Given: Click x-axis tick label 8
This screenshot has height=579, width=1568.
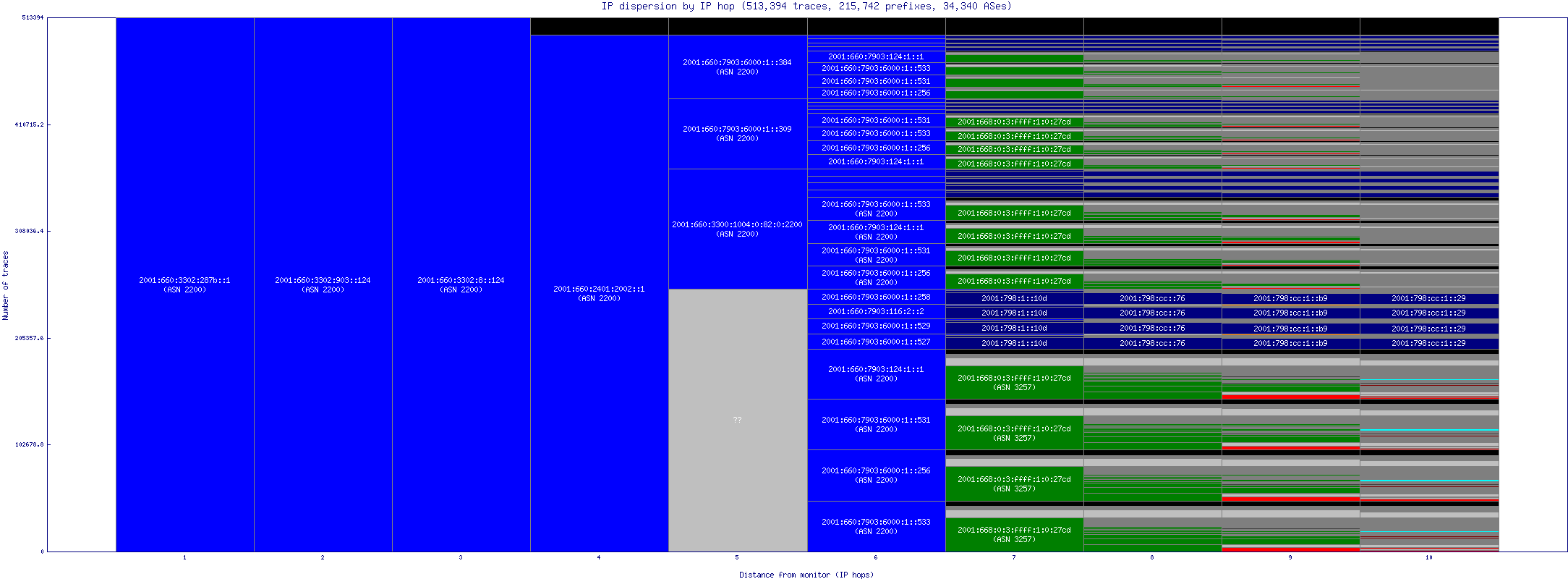Looking at the screenshot, I should (x=1152, y=557).
